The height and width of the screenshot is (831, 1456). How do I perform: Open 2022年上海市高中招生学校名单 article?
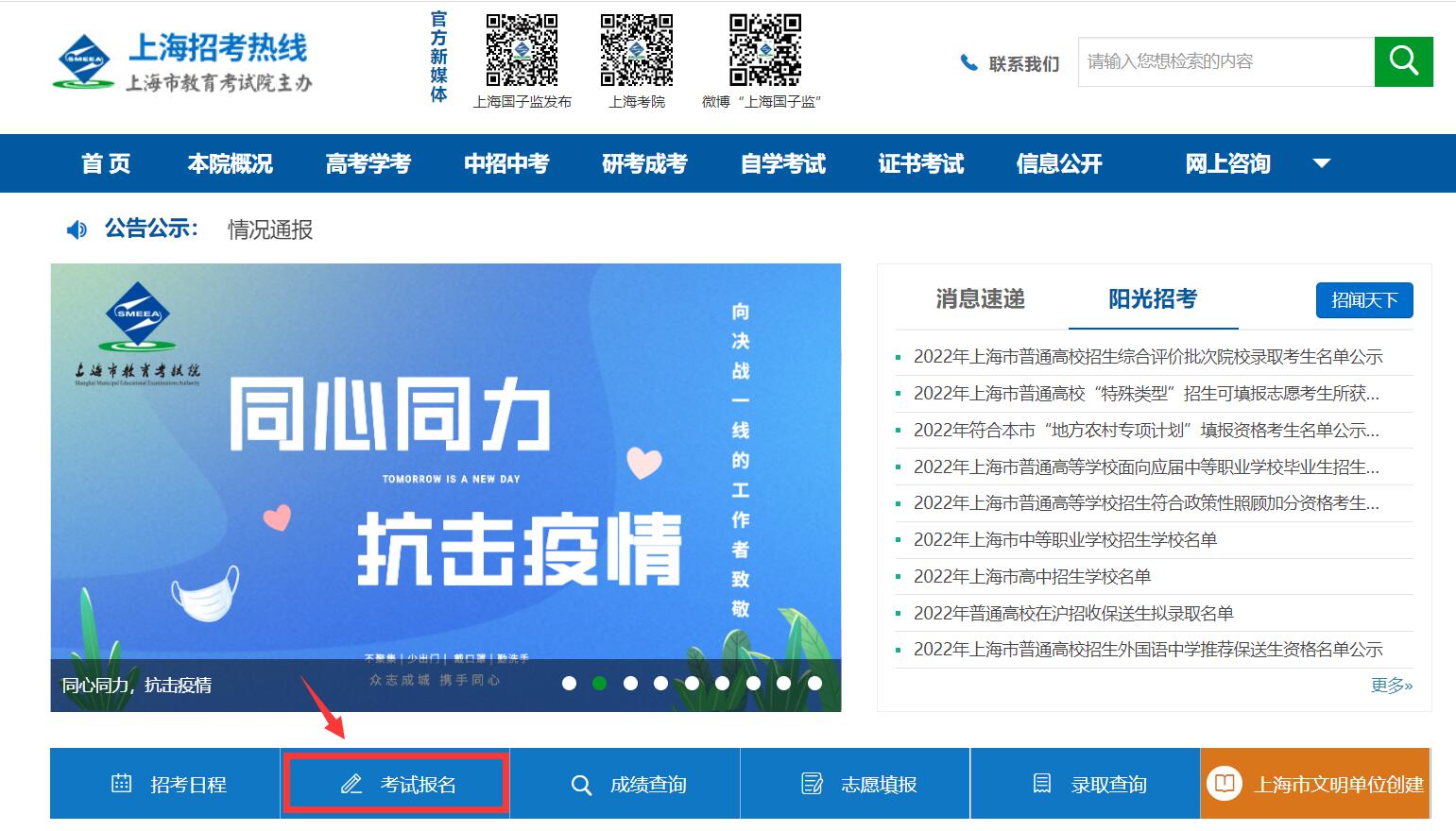pos(1032,576)
